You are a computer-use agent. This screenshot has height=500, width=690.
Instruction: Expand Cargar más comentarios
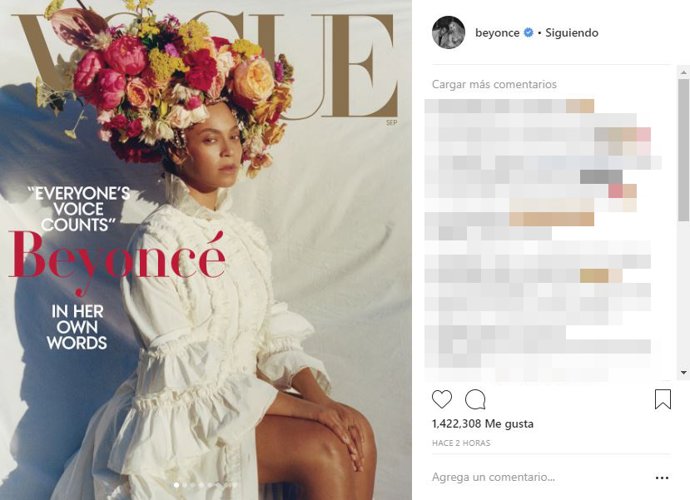click(494, 84)
